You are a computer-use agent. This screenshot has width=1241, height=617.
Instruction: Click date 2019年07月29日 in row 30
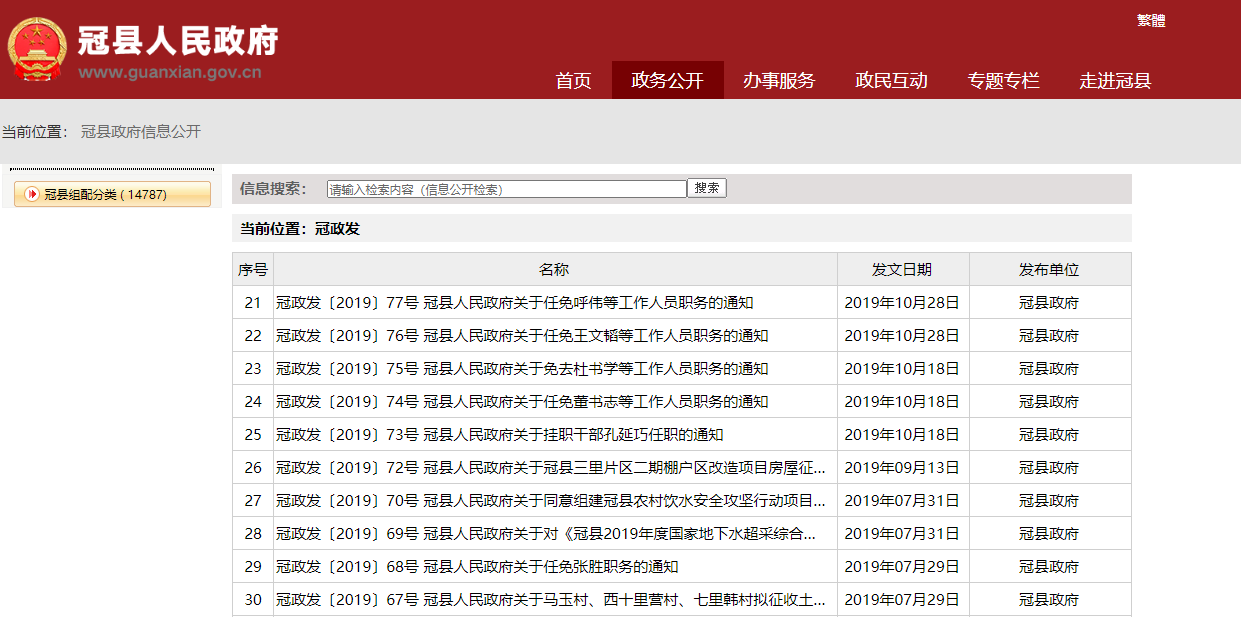coord(902,599)
